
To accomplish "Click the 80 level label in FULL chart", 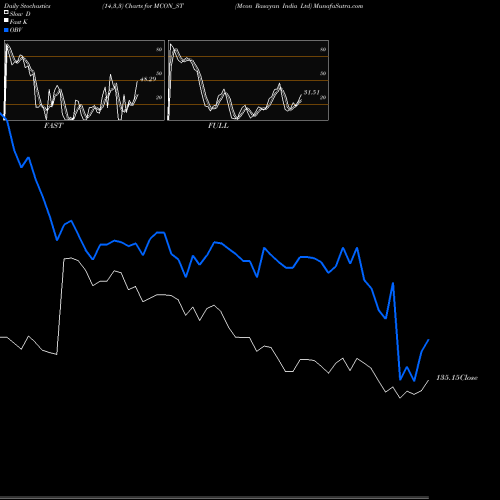I will tap(323, 49).
